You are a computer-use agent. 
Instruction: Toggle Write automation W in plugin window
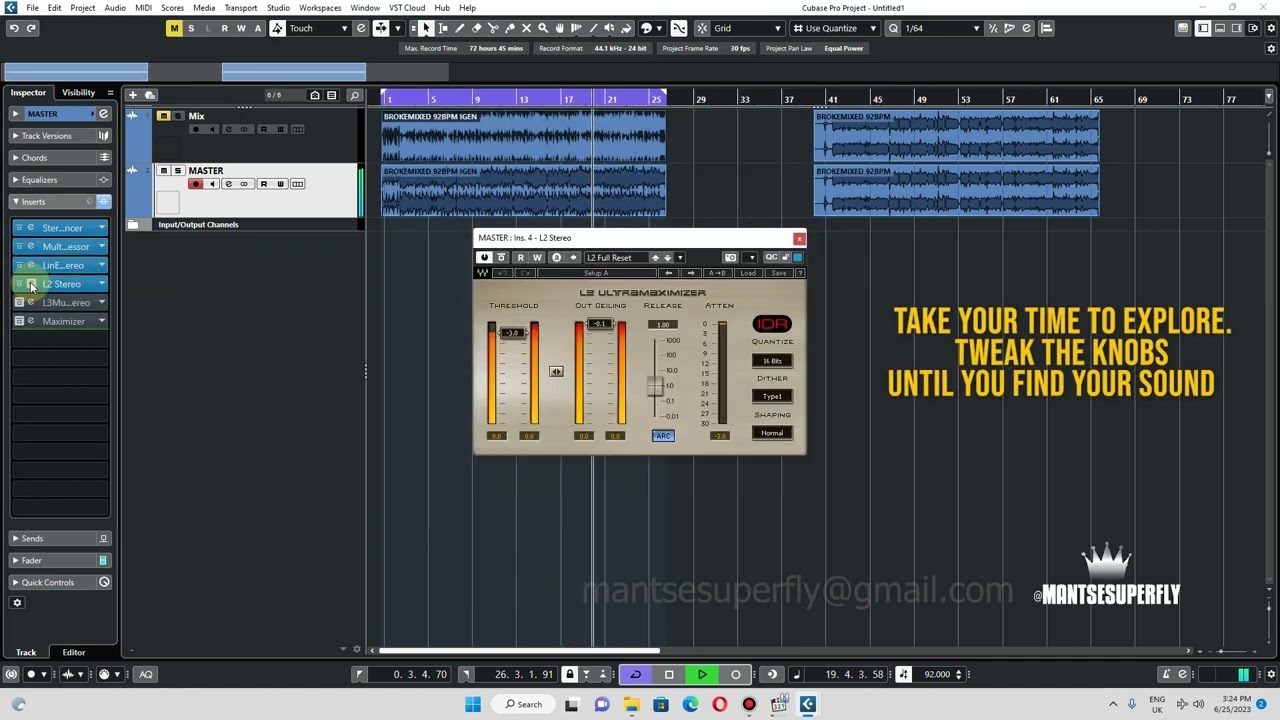point(536,257)
